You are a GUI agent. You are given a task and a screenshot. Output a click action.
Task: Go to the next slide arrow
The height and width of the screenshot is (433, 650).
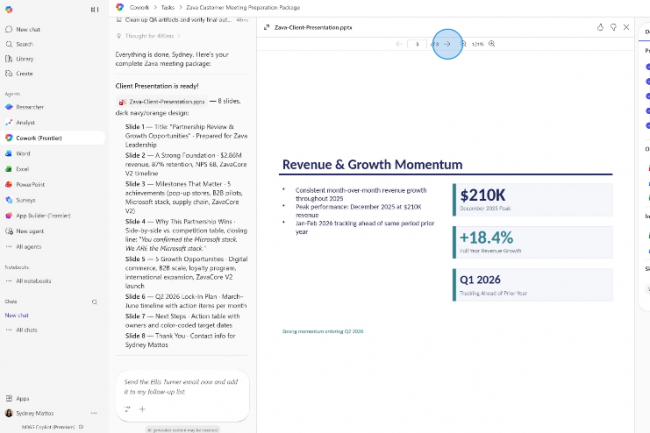[447, 44]
